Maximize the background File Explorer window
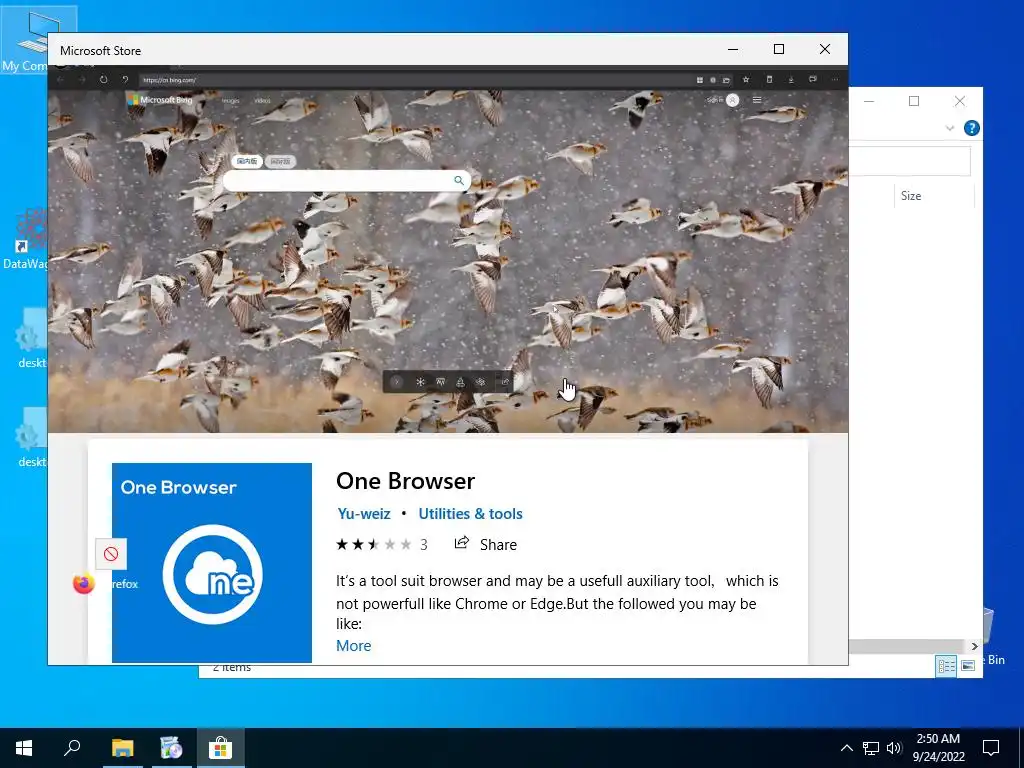 (x=914, y=101)
